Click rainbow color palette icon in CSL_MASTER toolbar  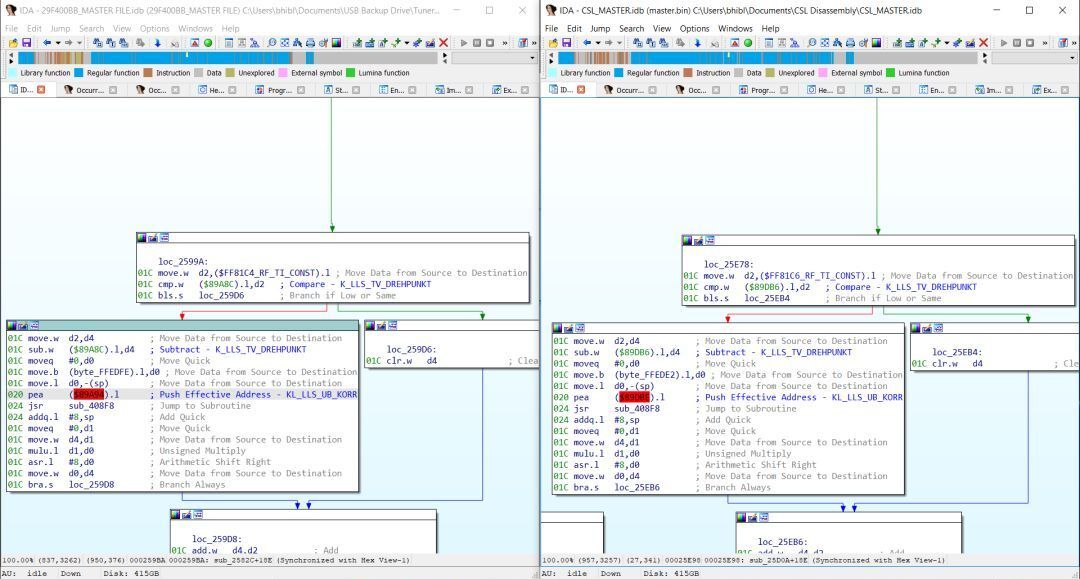(876, 43)
